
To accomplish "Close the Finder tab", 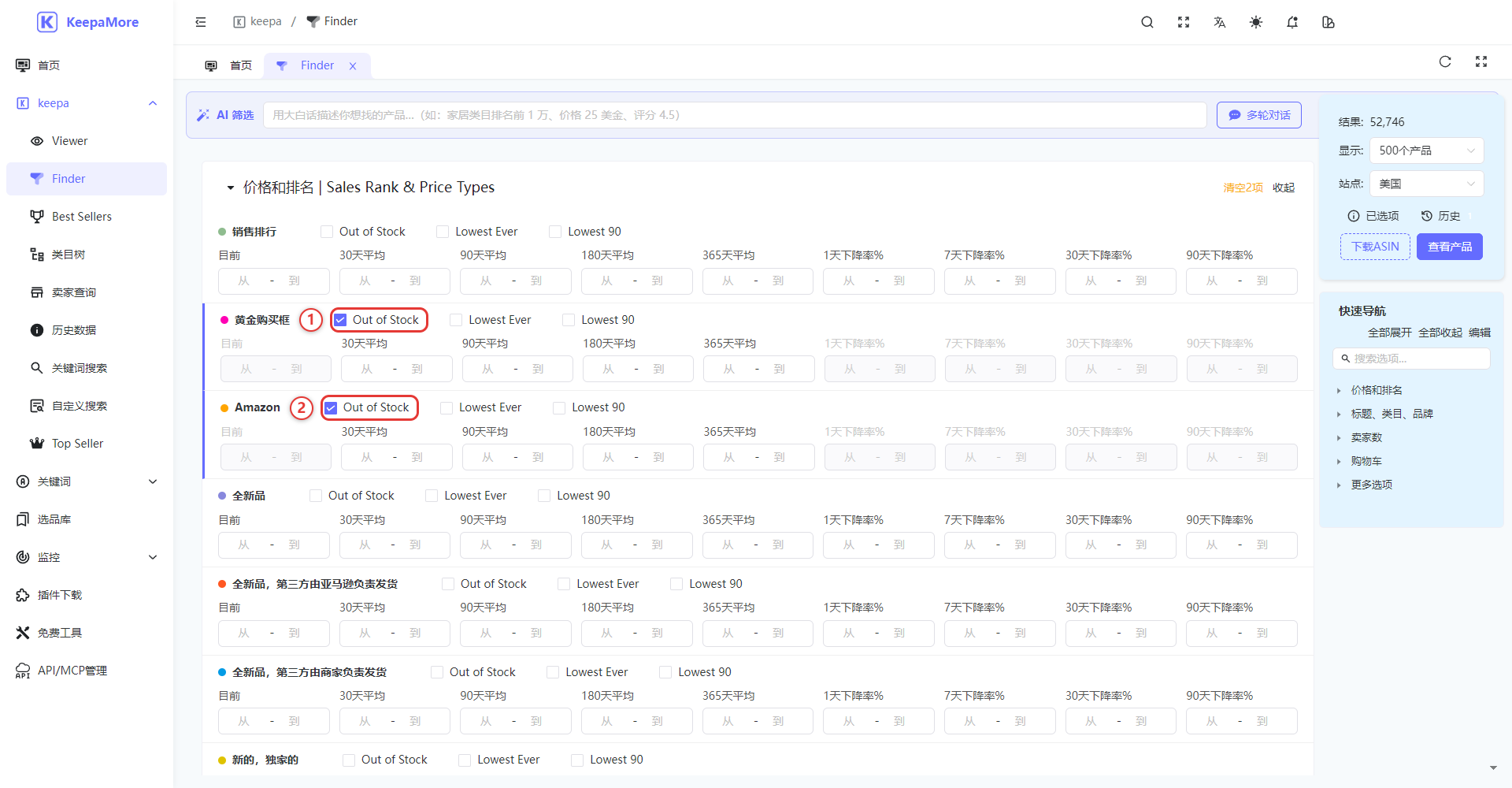I will [353, 66].
